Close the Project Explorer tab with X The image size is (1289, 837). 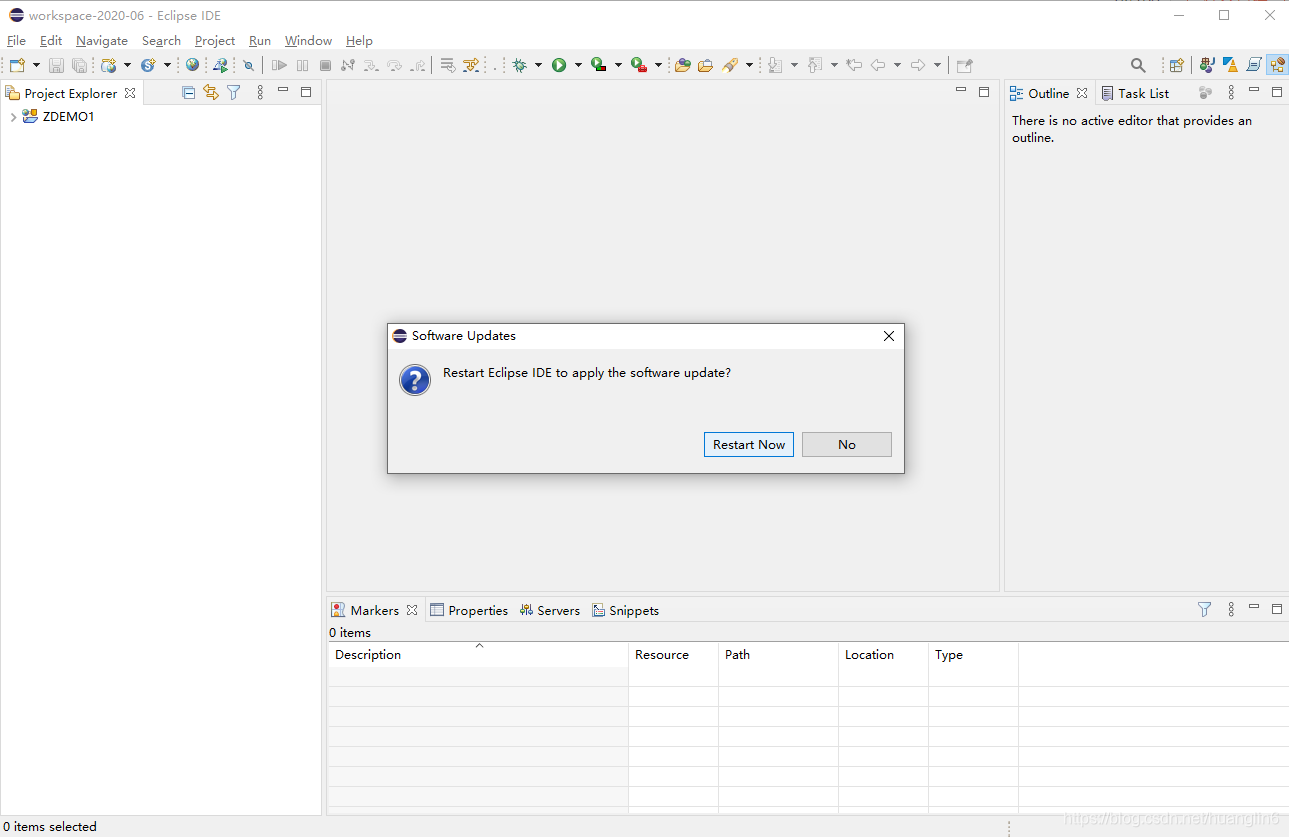(130, 93)
